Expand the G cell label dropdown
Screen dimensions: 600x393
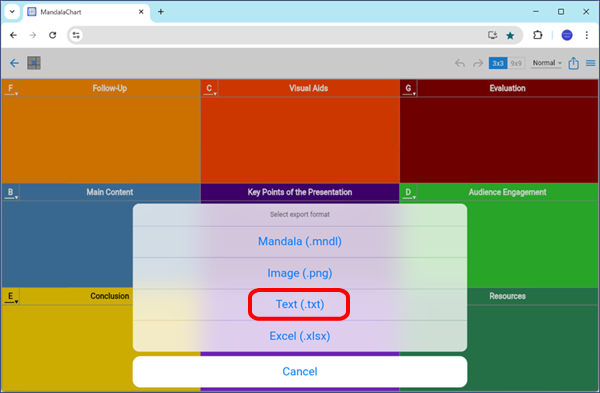409,89
